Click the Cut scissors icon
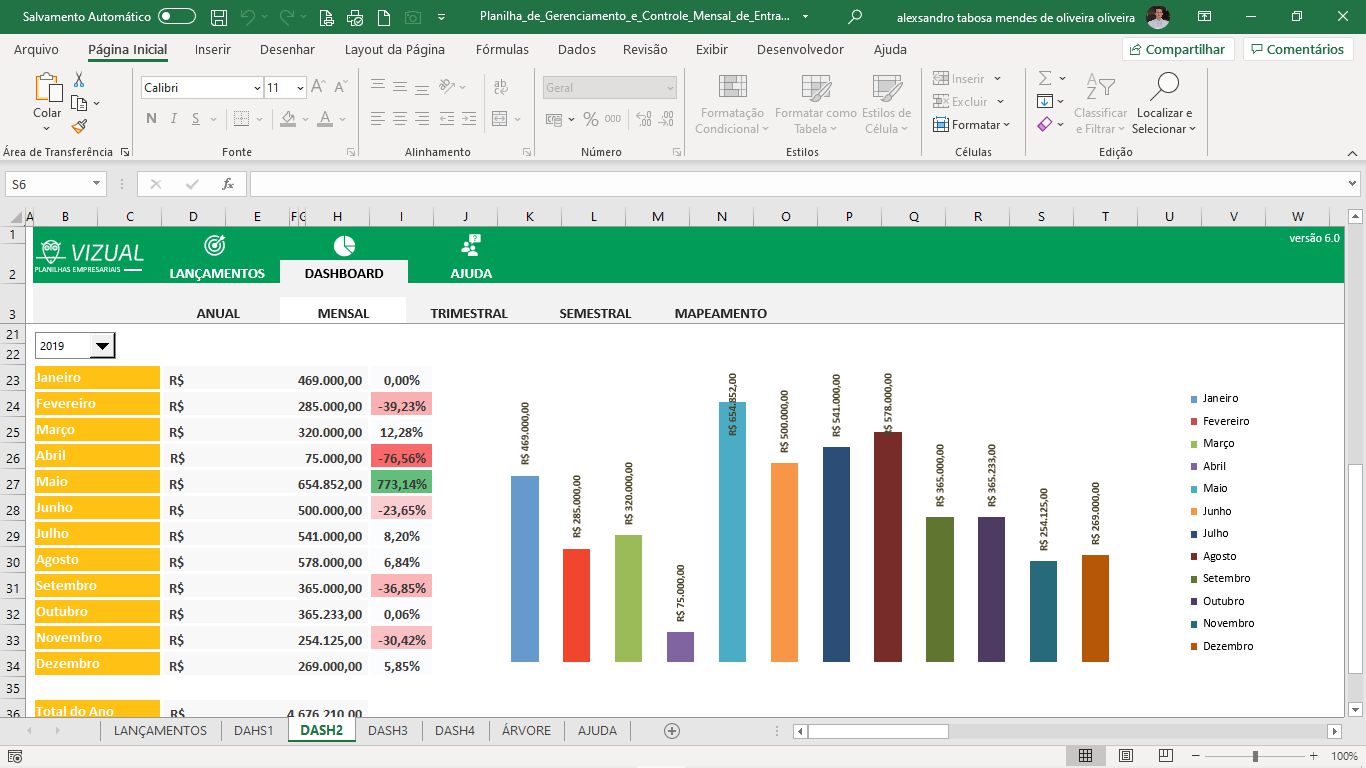Viewport: 1366px width, 768px height. 79,80
